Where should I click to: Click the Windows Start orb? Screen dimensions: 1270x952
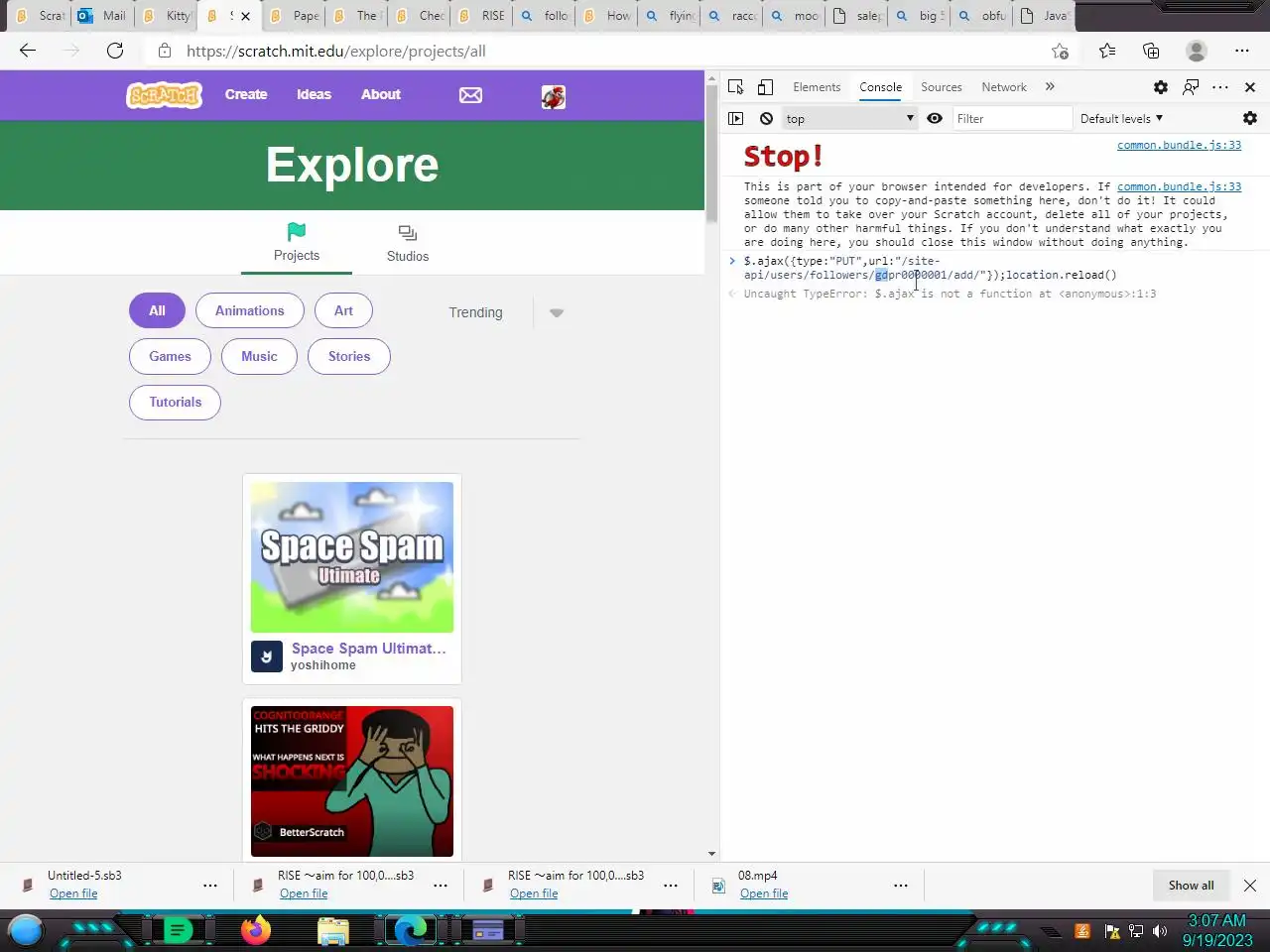(26, 930)
